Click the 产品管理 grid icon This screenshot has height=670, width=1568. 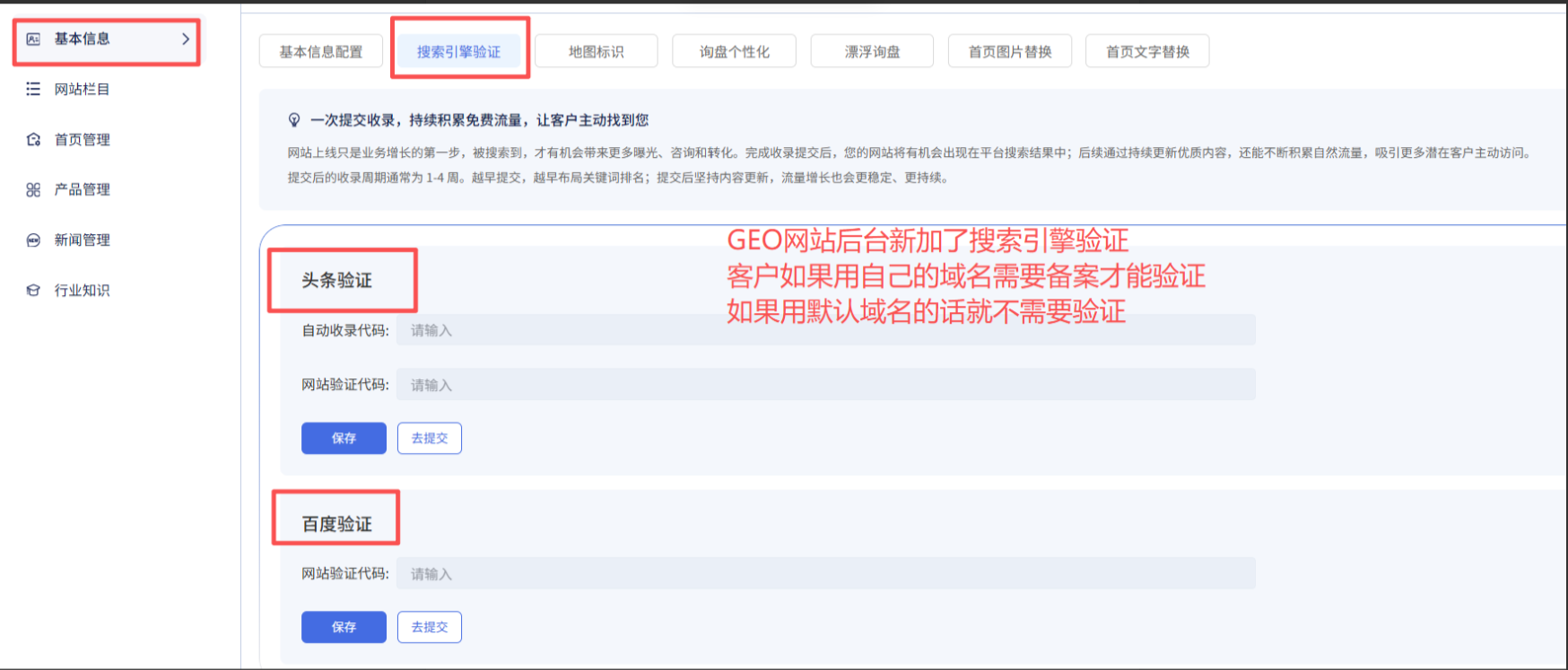pyautogui.click(x=33, y=189)
